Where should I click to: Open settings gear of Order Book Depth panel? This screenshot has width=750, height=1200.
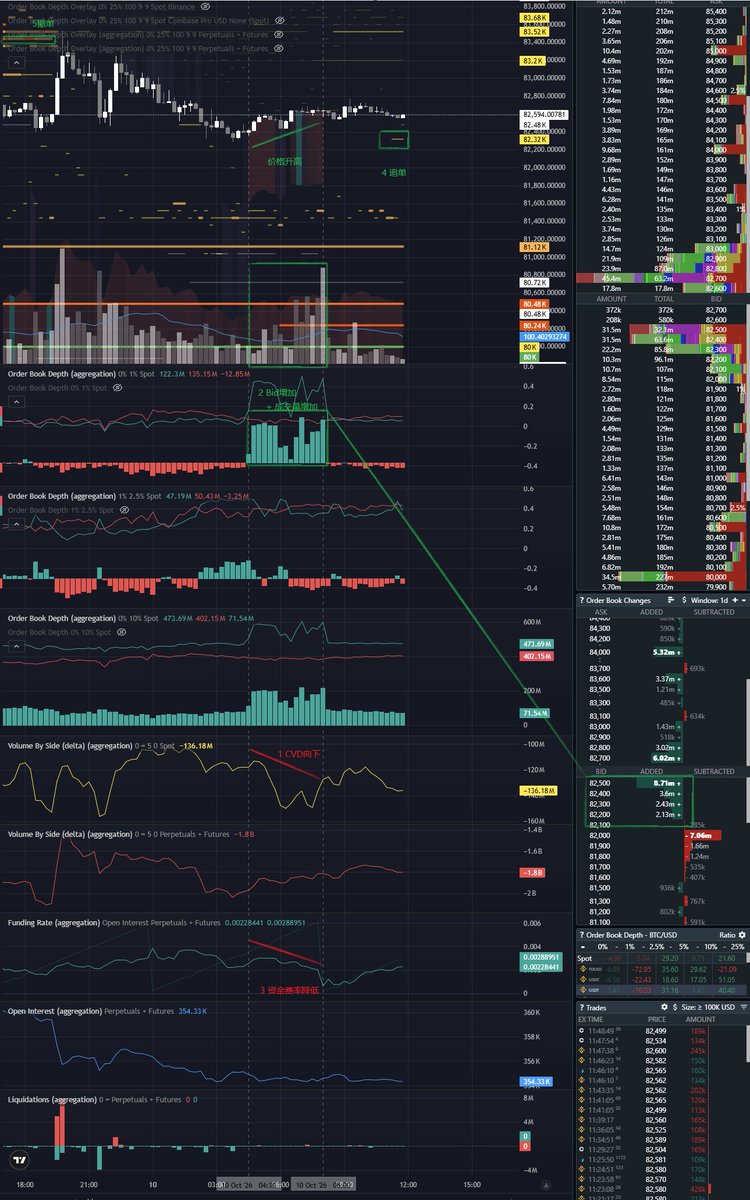point(743,935)
